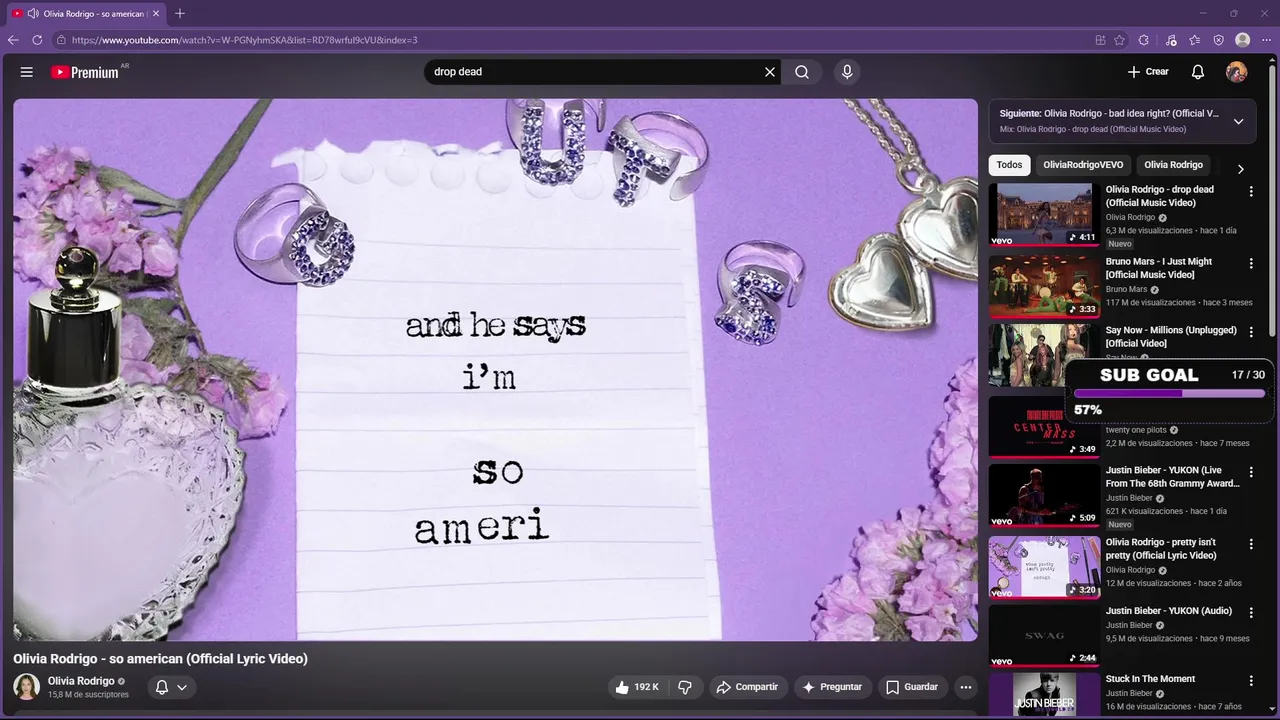
Task: Play drop dead Official Music Video thumbnail
Action: tap(1044, 214)
